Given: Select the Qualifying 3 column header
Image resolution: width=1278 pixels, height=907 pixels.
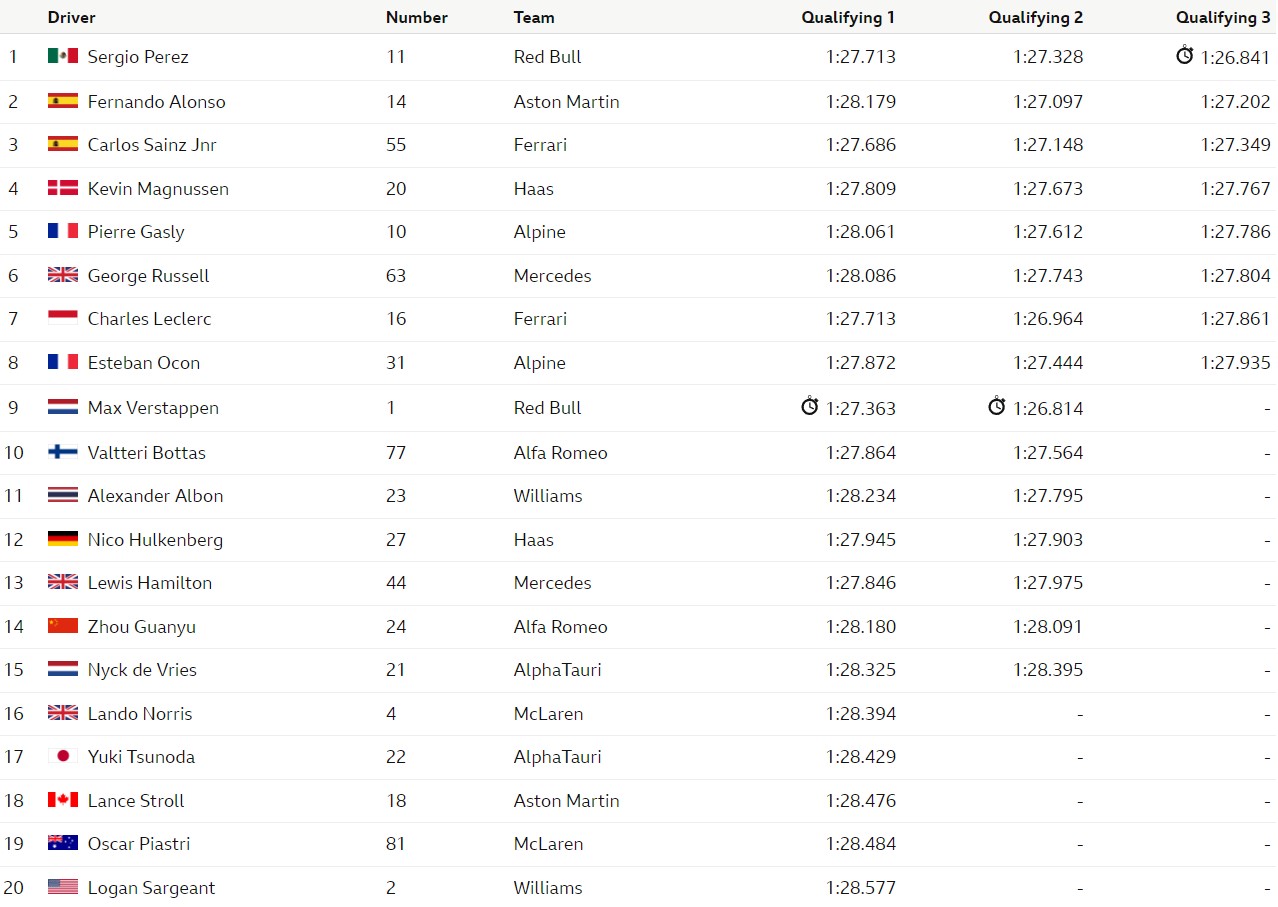Looking at the screenshot, I should 1223,17.
